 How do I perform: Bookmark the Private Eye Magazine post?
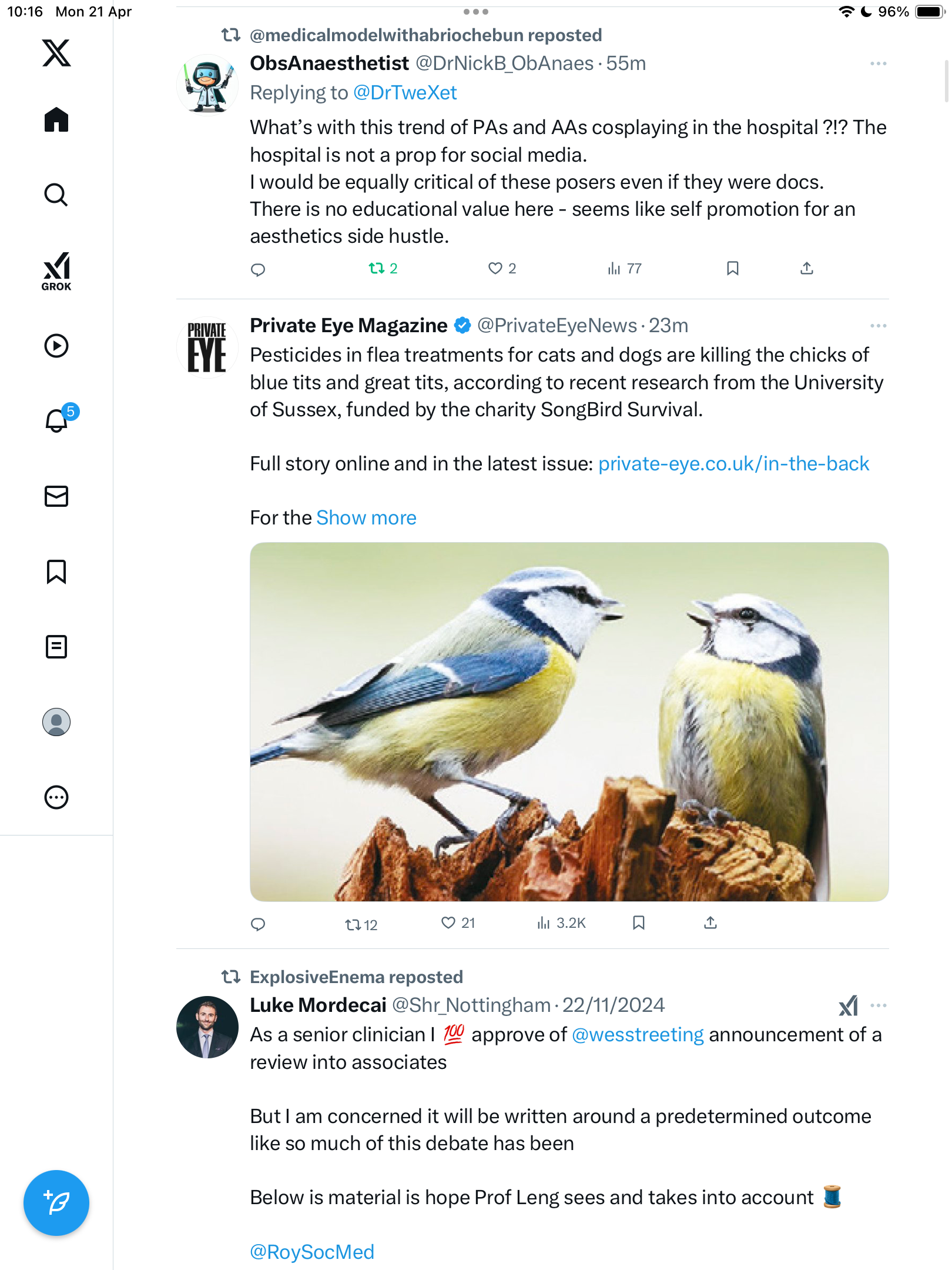639,923
